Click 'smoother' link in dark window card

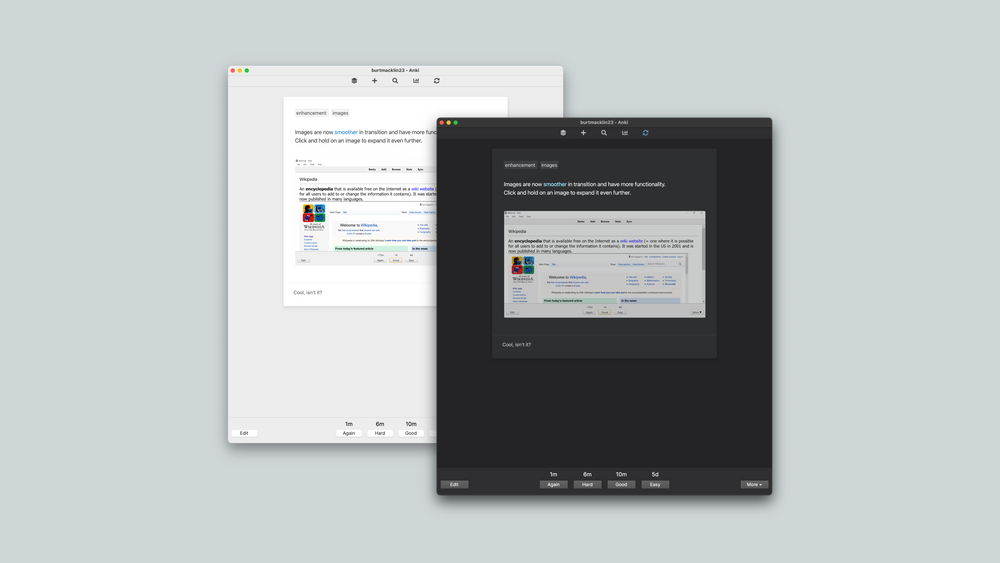[555, 184]
